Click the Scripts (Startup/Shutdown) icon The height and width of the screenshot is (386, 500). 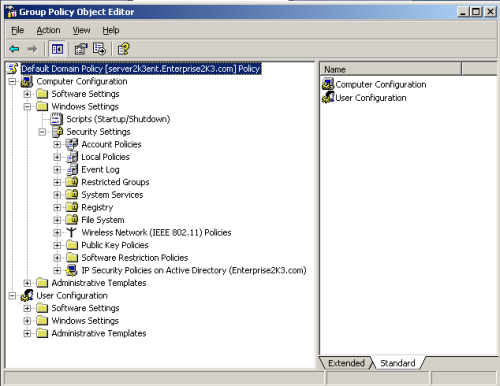coord(56,119)
